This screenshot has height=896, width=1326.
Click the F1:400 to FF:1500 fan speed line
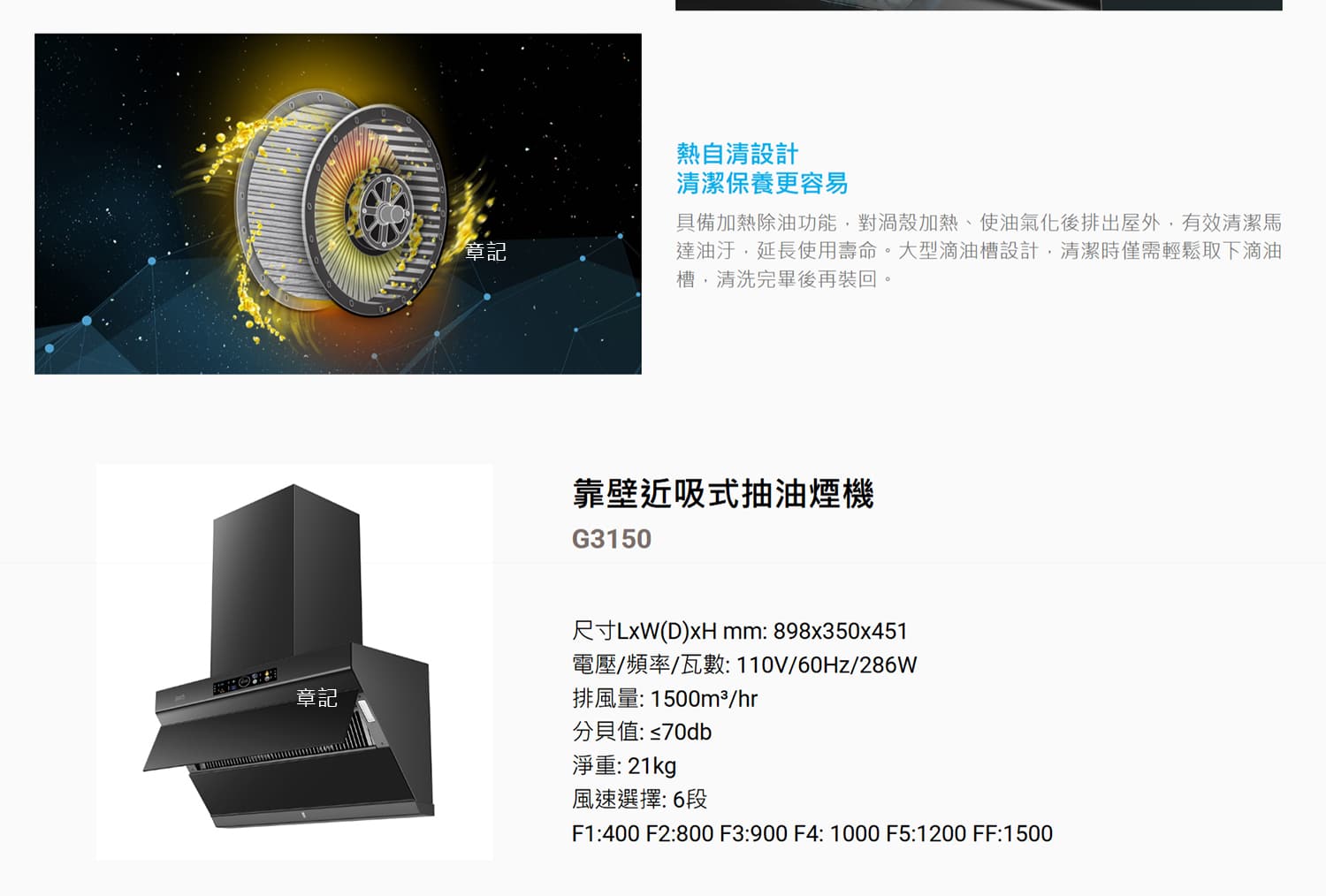click(812, 833)
